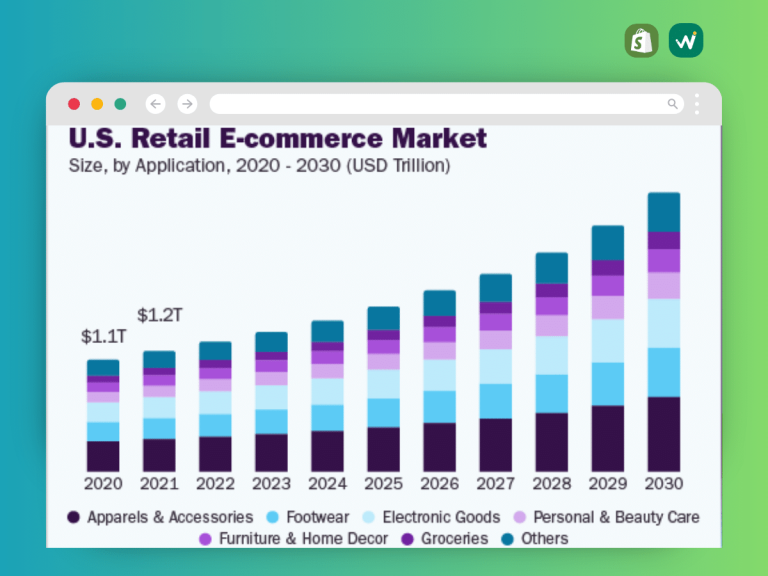Viewport: 768px width, 576px height.
Task: Click the red window close dot
Action: click(x=74, y=104)
